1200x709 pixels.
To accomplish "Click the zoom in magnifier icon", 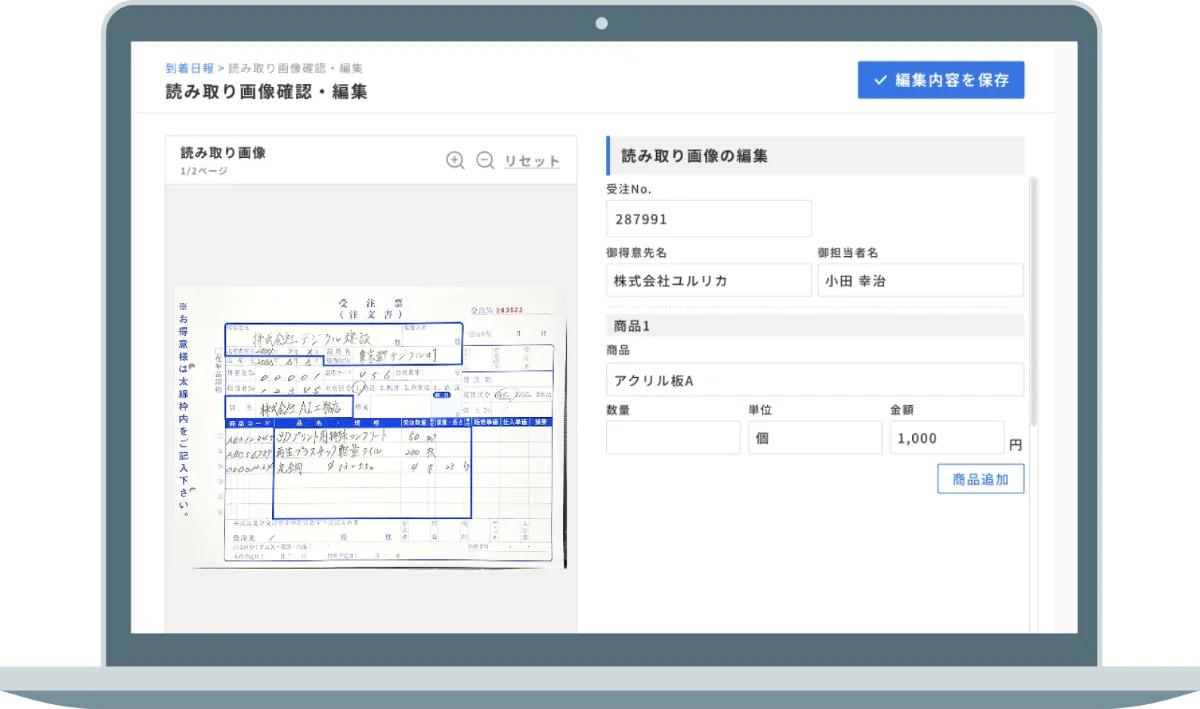I will point(455,160).
